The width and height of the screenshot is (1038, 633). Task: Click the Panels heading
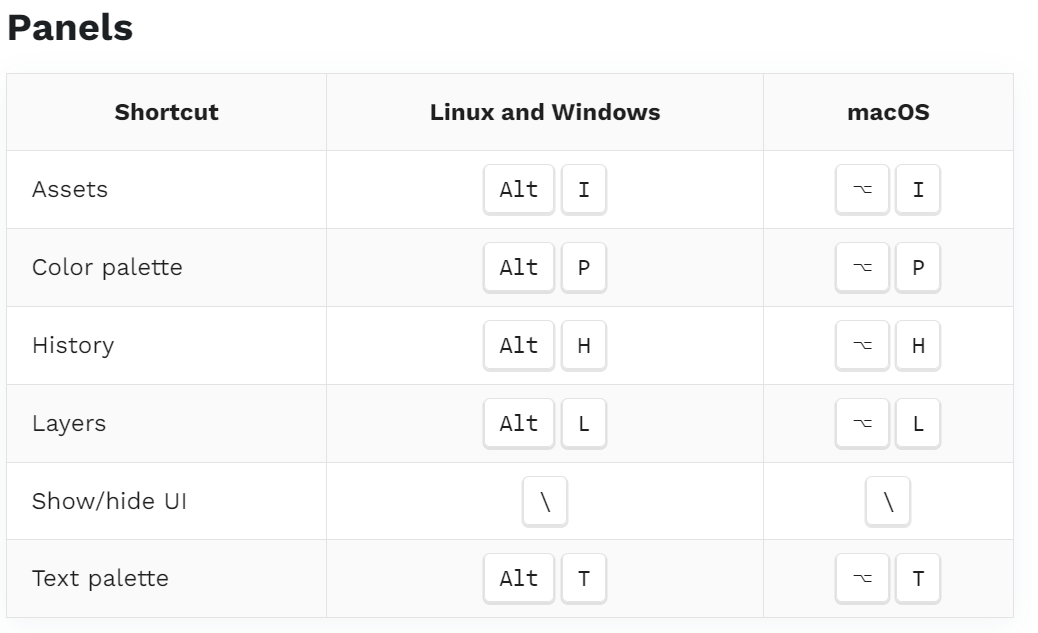[x=70, y=28]
